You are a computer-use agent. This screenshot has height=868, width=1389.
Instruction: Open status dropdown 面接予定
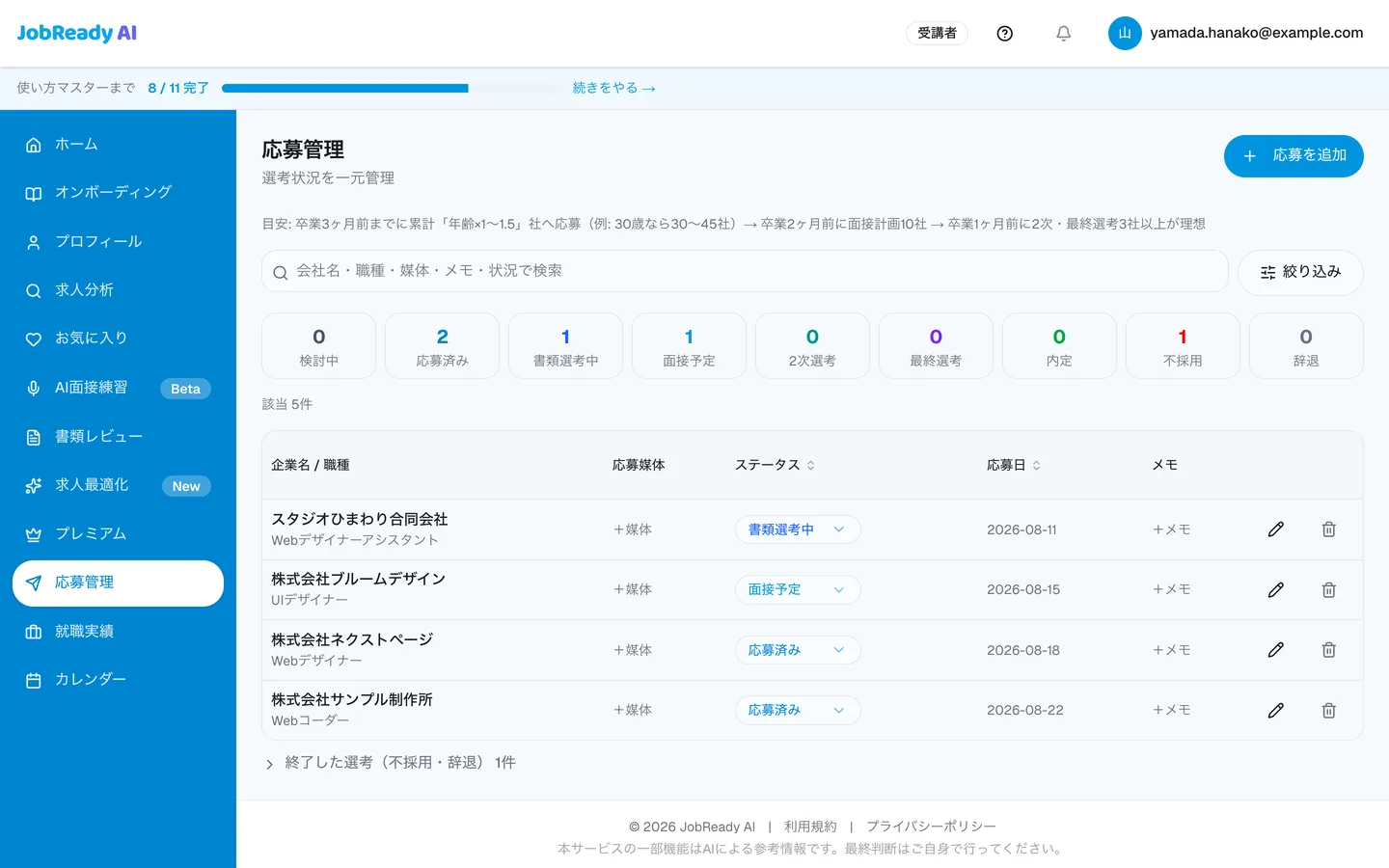(x=798, y=589)
